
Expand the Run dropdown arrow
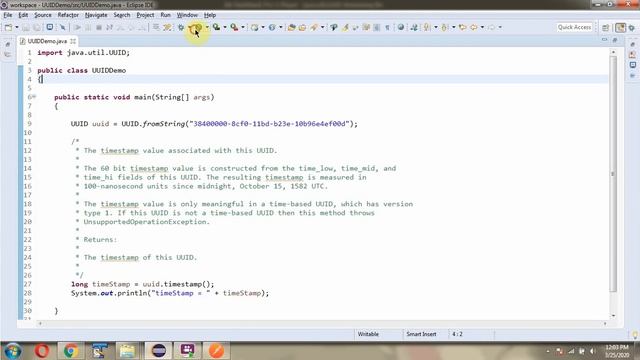click(x=207, y=27)
